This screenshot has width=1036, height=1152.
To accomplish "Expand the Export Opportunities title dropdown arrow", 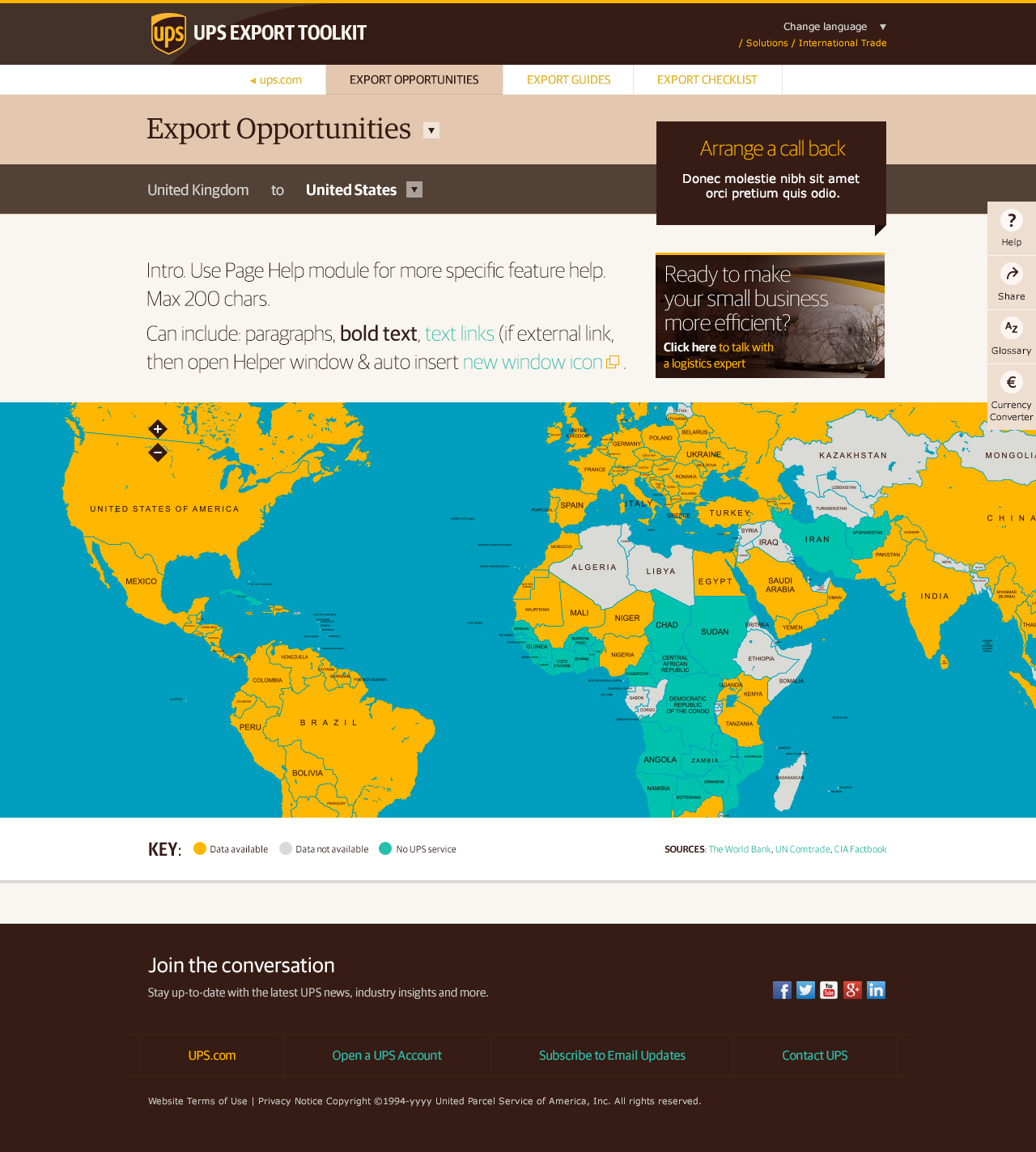I will [431, 130].
